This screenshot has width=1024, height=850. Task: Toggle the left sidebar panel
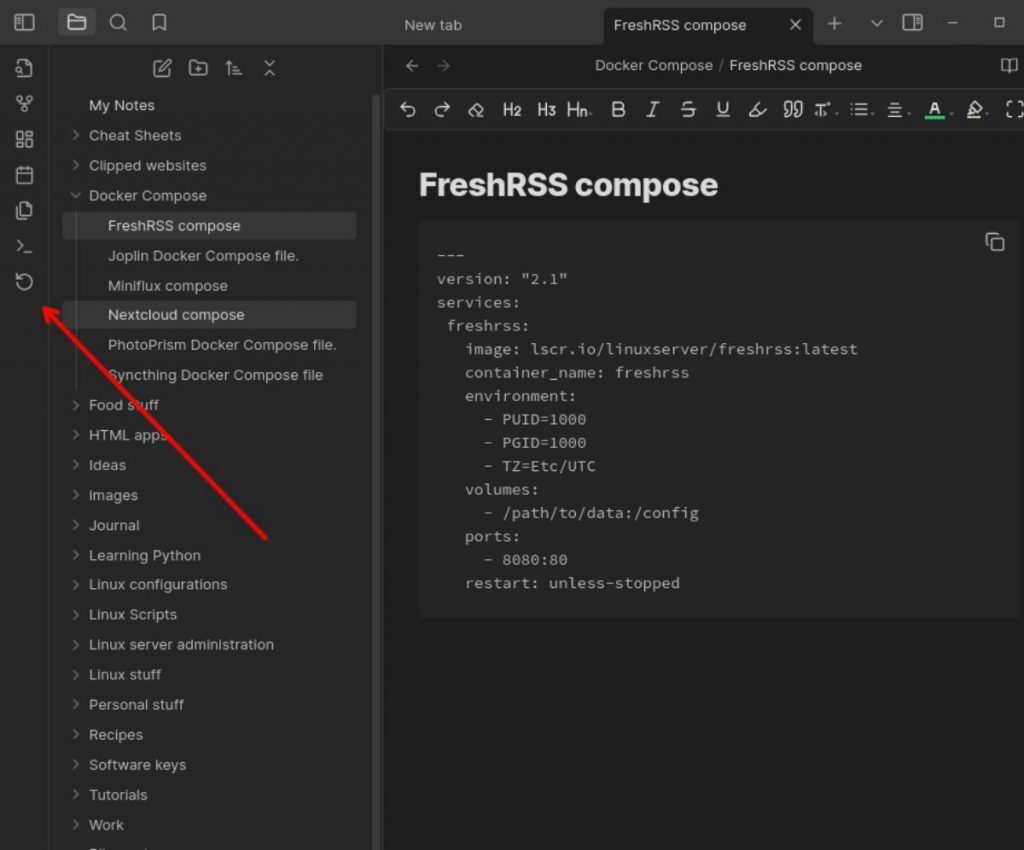pos(25,23)
